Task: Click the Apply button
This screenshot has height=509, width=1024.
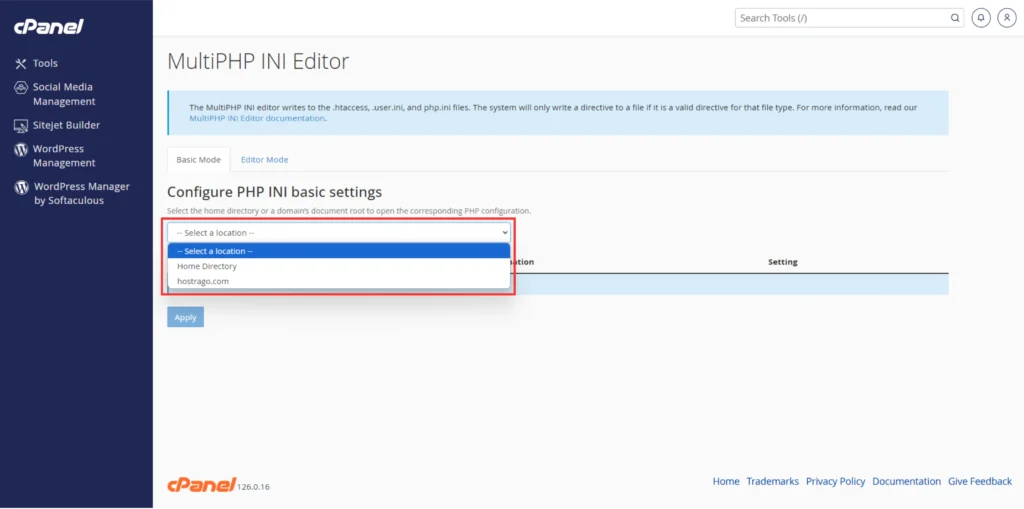Action: coord(185,317)
